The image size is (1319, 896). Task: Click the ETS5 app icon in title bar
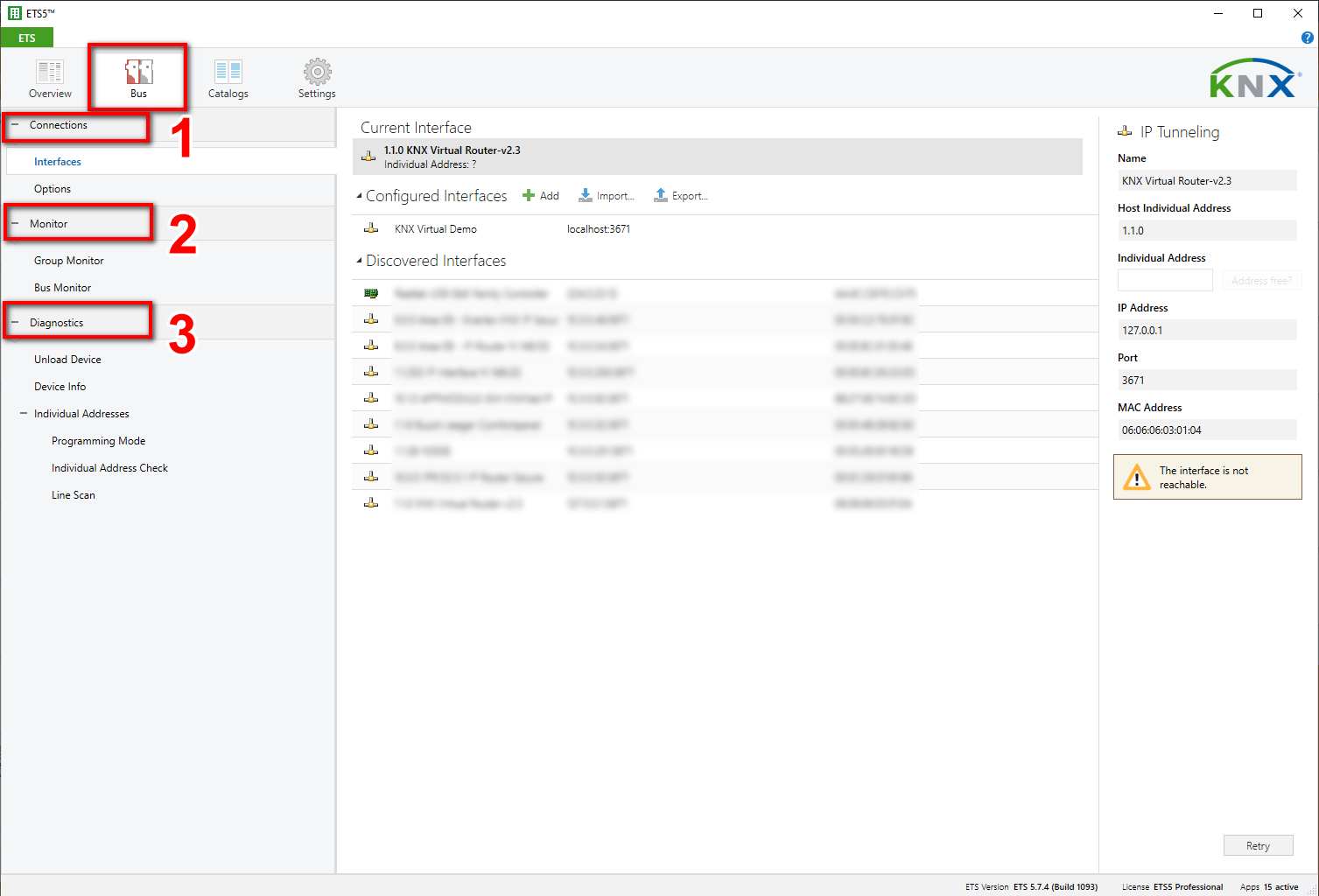pos(14,13)
